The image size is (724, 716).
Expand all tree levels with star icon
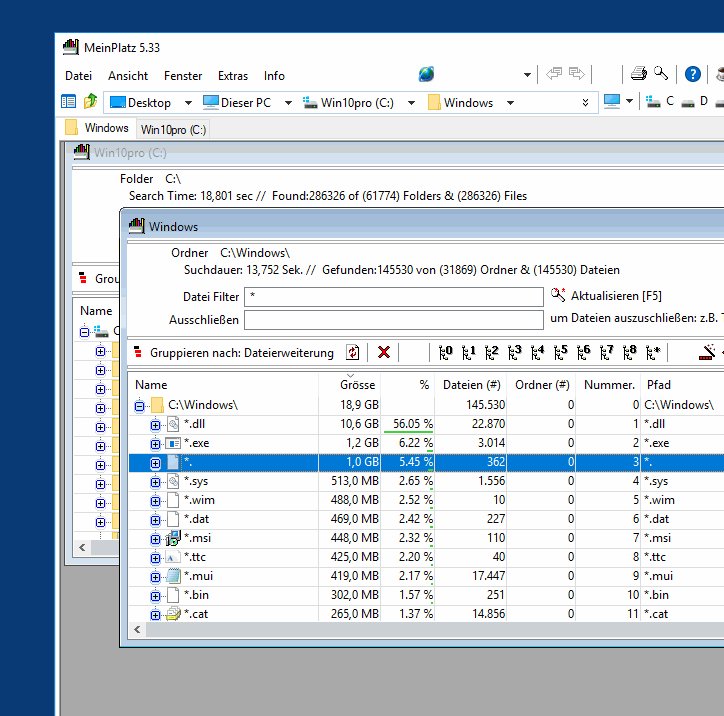tap(653, 353)
